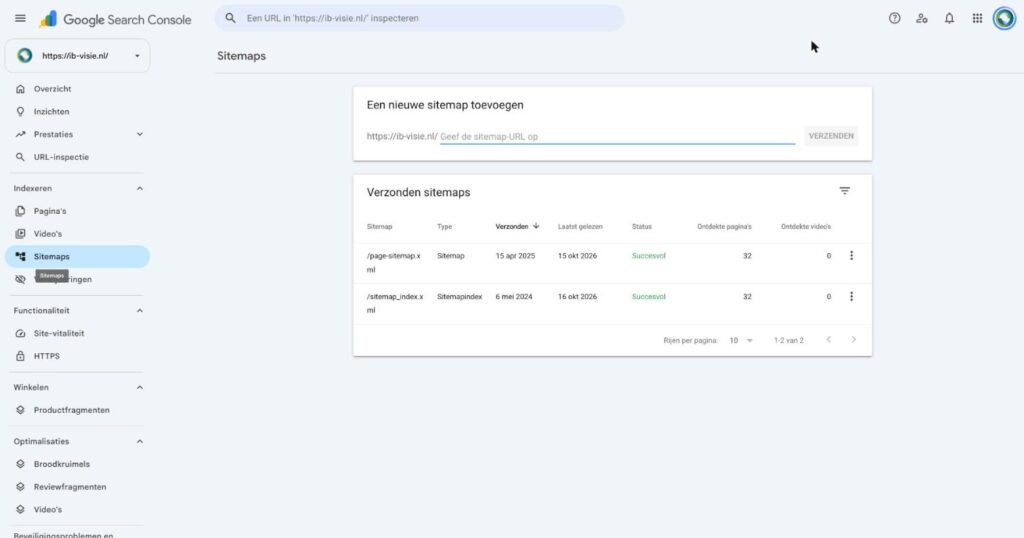The image size is (1024, 538).
Task: Collapse the Winkelen section
Action: point(139,387)
